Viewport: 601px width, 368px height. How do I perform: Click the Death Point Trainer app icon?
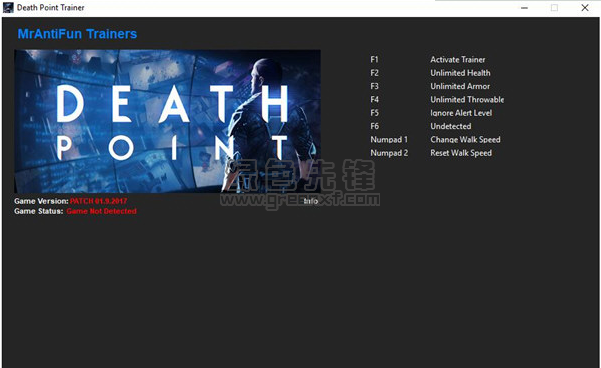coord(8,8)
